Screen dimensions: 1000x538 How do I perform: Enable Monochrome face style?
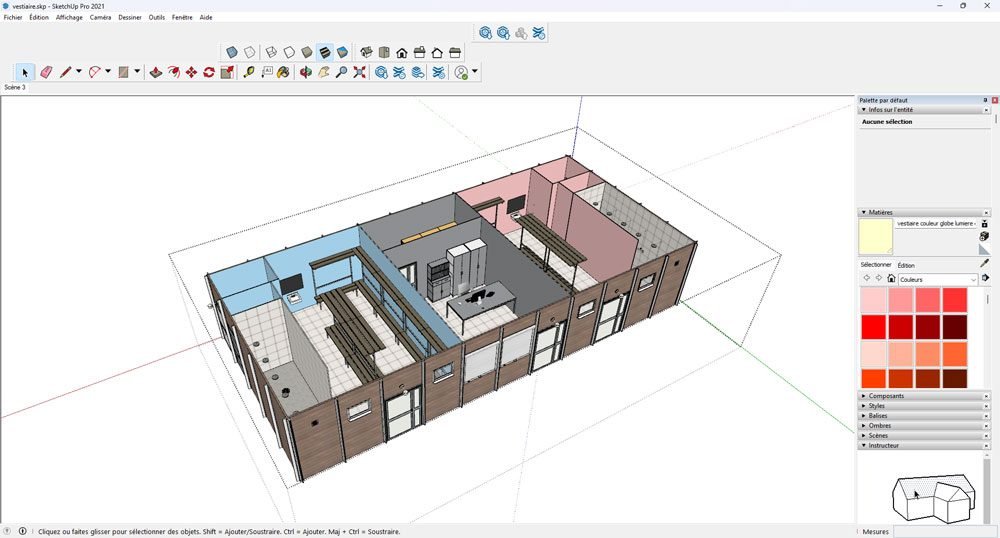[342, 52]
